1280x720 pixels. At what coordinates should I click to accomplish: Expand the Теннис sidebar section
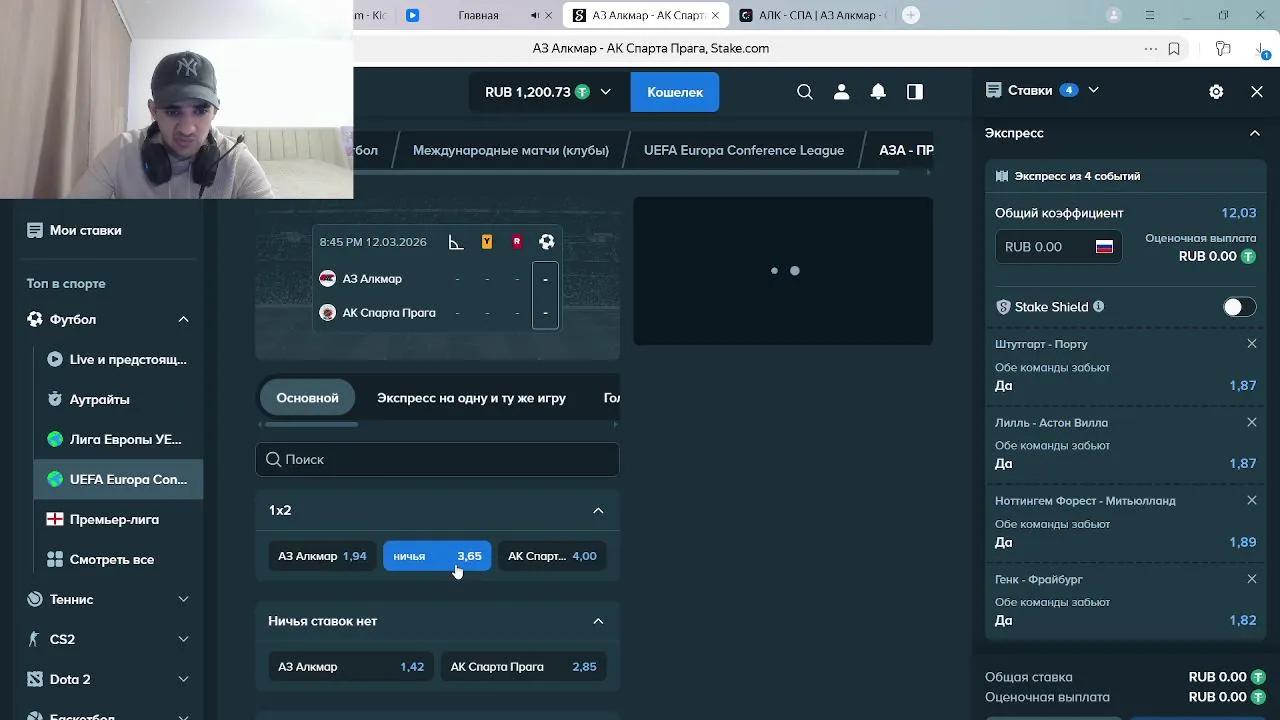184,599
